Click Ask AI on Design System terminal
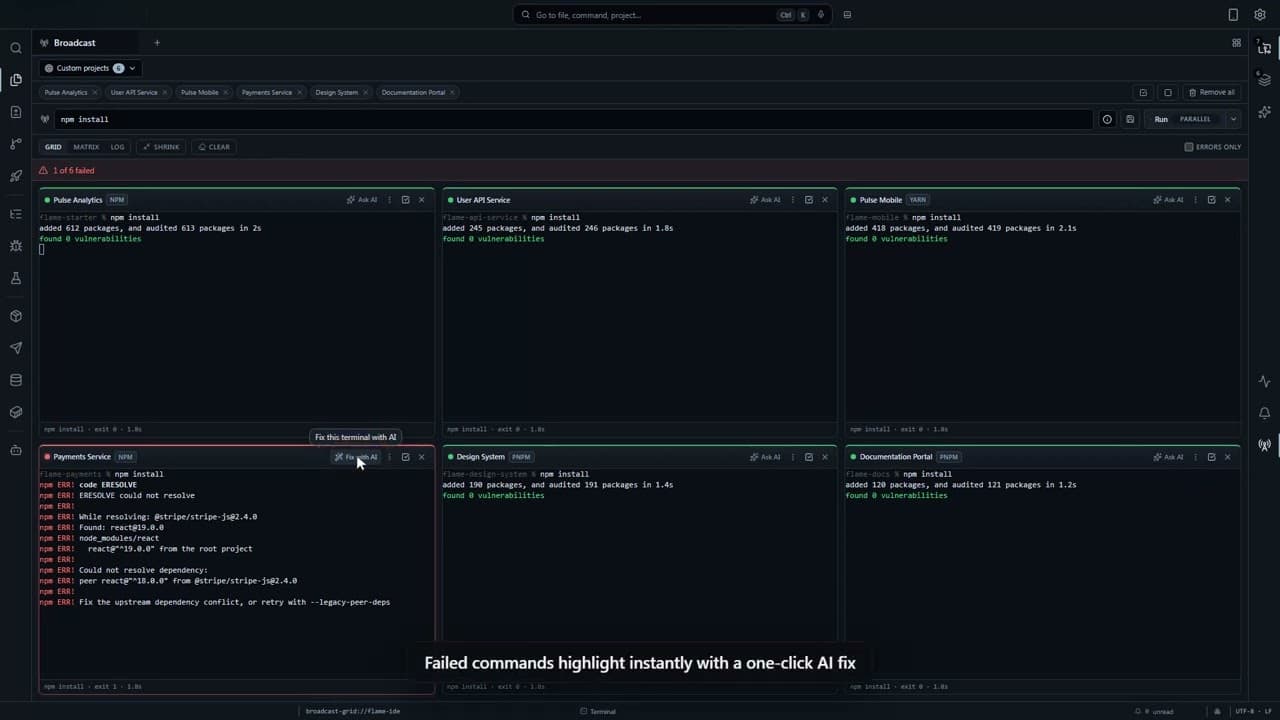This screenshot has width=1280, height=720. pyautogui.click(x=765, y=457)
